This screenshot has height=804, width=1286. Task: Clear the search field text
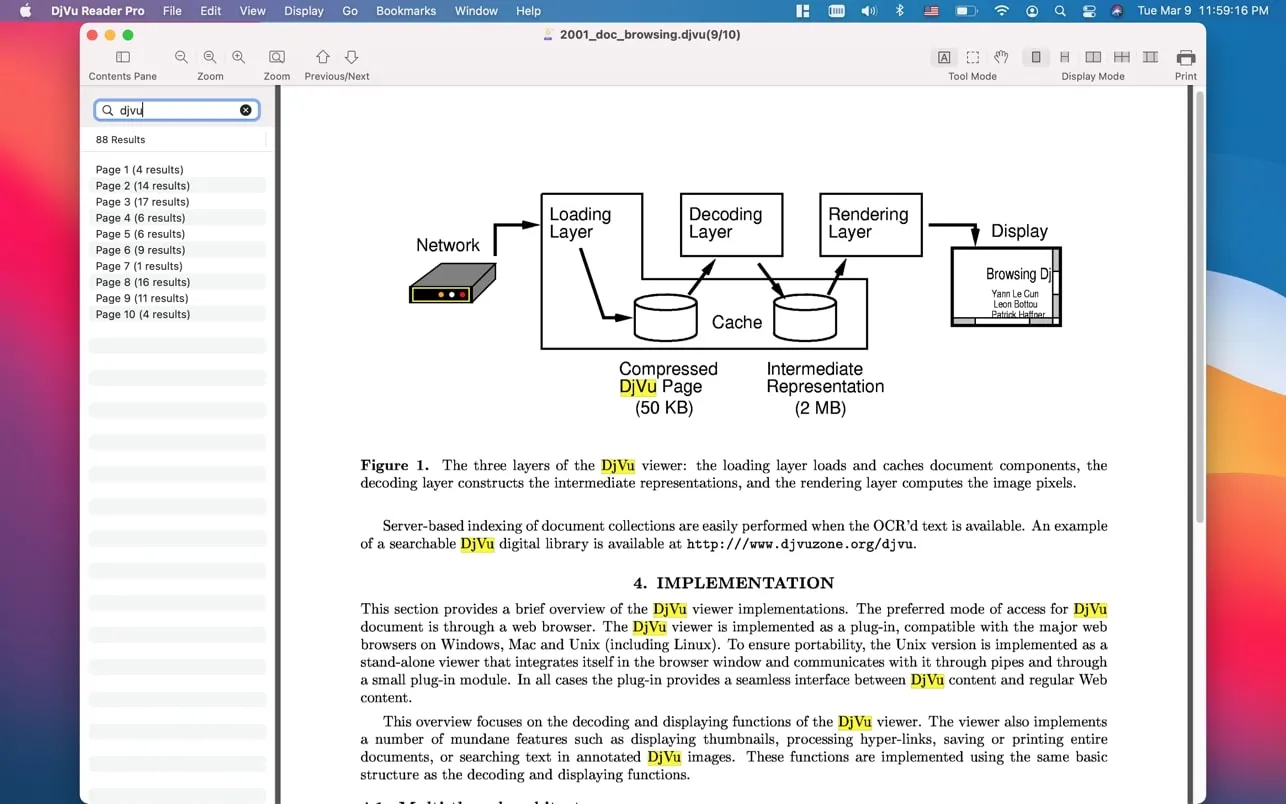(246, 110)
